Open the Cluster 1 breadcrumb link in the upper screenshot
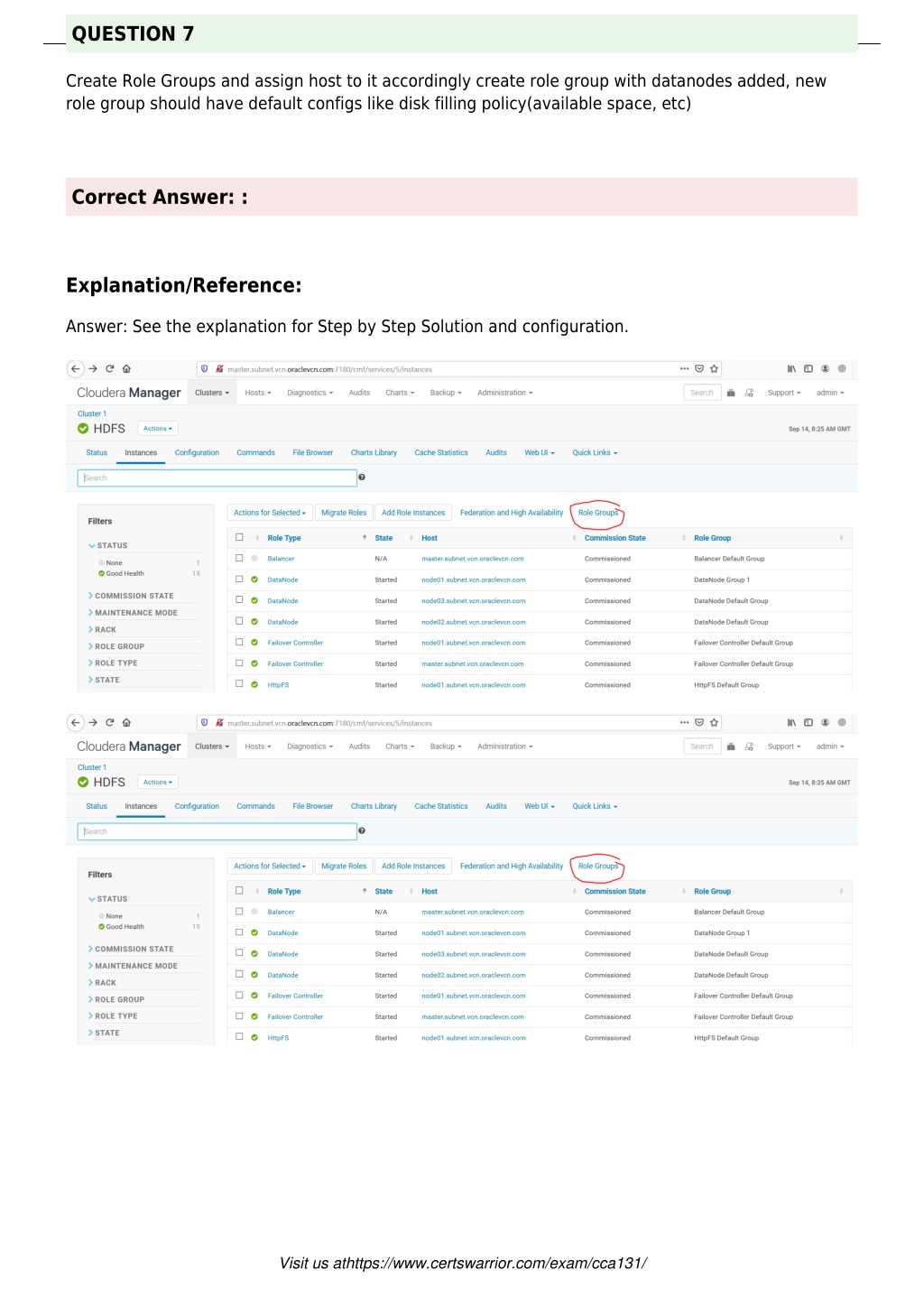The width and height of the screenshot is (924, 1307). (92, 413)
